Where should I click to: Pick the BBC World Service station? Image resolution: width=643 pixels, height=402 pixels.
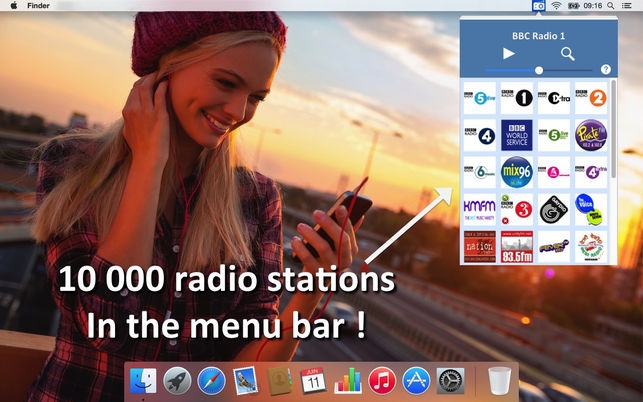pyautogui.click(x=517, y=135)
